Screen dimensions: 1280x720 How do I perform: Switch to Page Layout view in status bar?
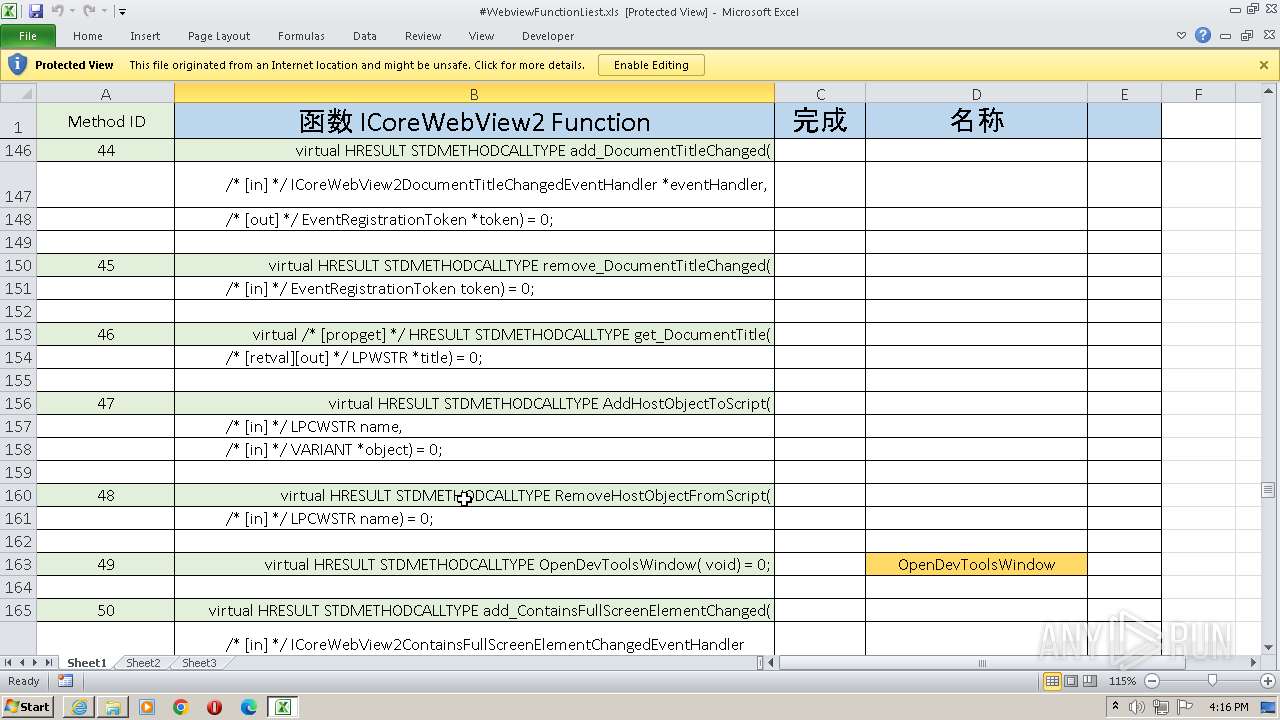pyautogui.click(x=1071, y=681)
